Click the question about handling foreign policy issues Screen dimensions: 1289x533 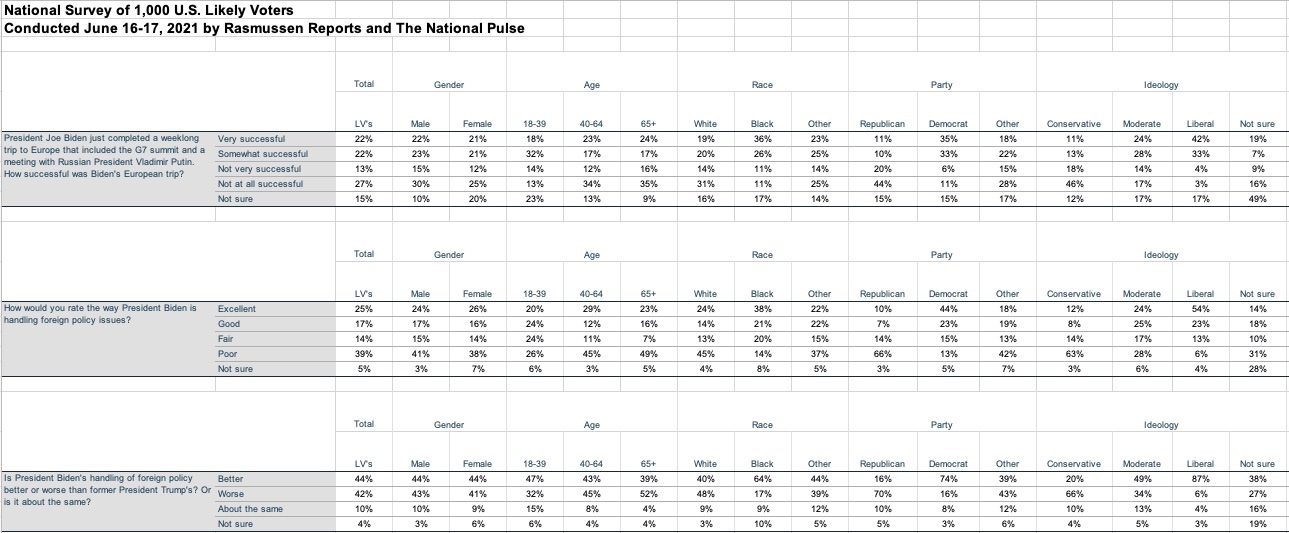click(101, 316)
